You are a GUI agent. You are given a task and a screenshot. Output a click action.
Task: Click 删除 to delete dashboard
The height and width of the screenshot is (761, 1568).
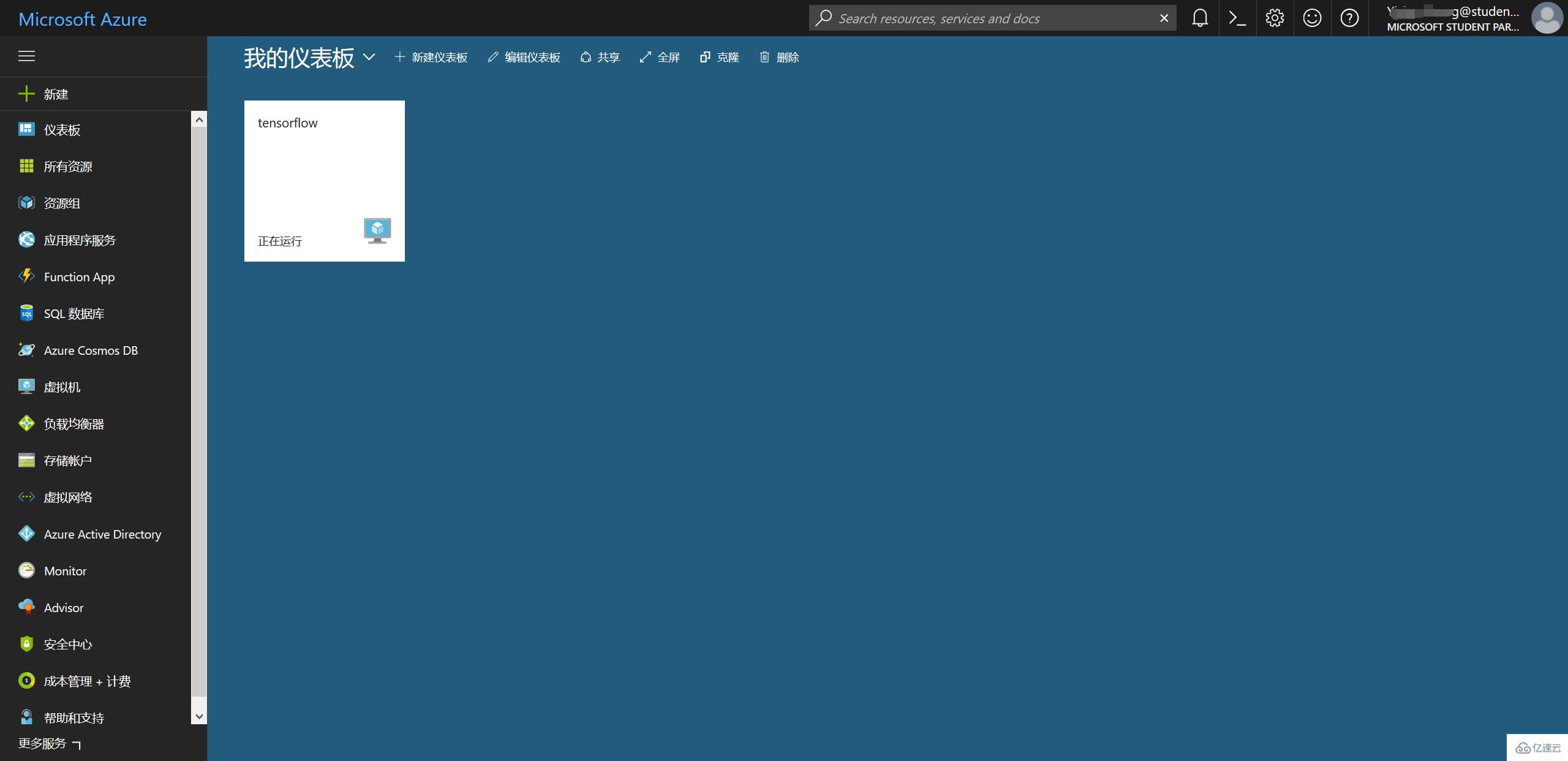coord(779,57)
